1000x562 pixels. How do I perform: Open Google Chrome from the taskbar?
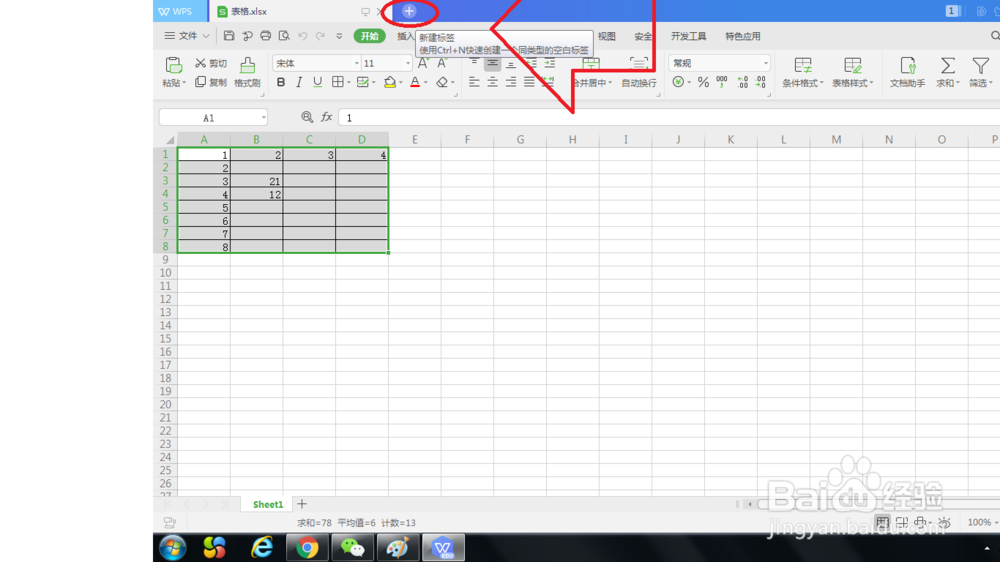click(x=307, y=547)
